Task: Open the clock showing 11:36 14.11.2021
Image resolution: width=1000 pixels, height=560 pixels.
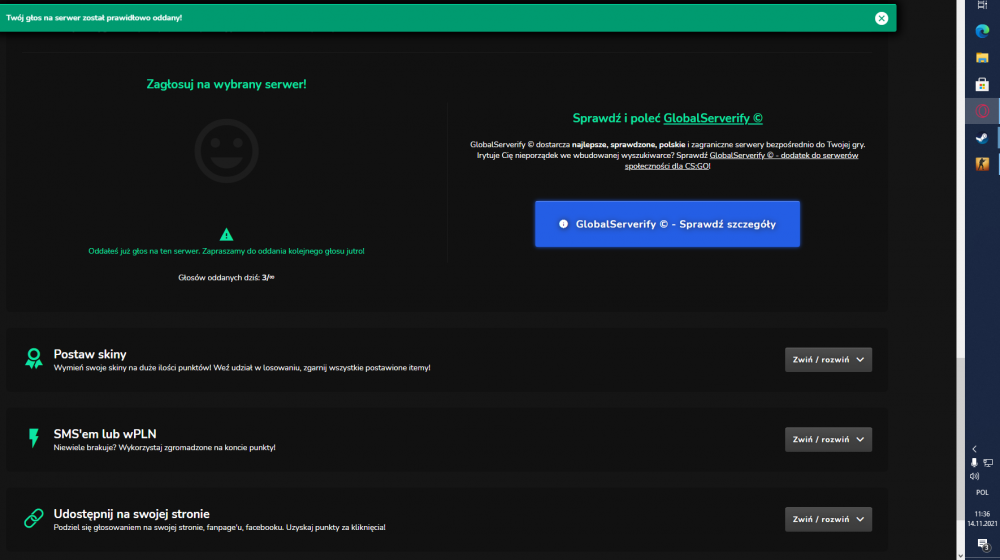Action: [x=982, y=519]
